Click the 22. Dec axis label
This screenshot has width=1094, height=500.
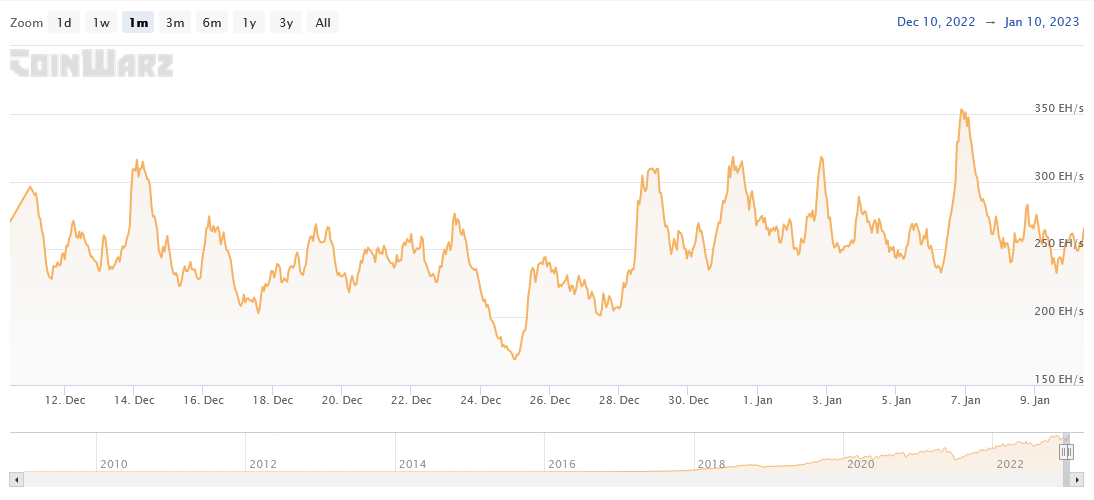(x=412, y=400)
